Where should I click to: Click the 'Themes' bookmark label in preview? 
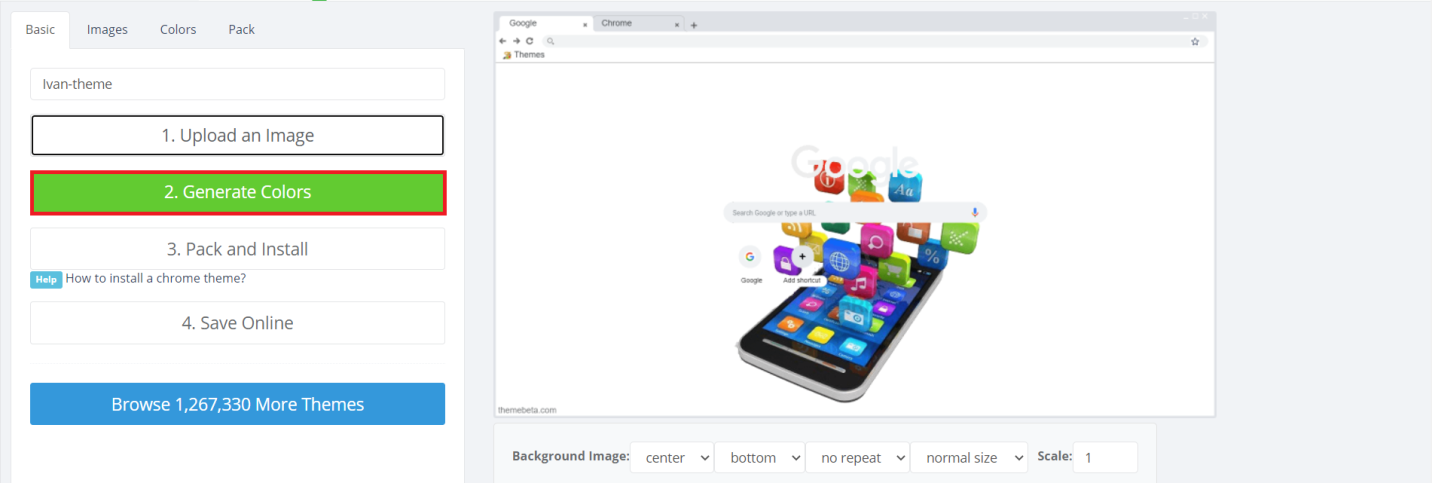click(x=530, y=55)
